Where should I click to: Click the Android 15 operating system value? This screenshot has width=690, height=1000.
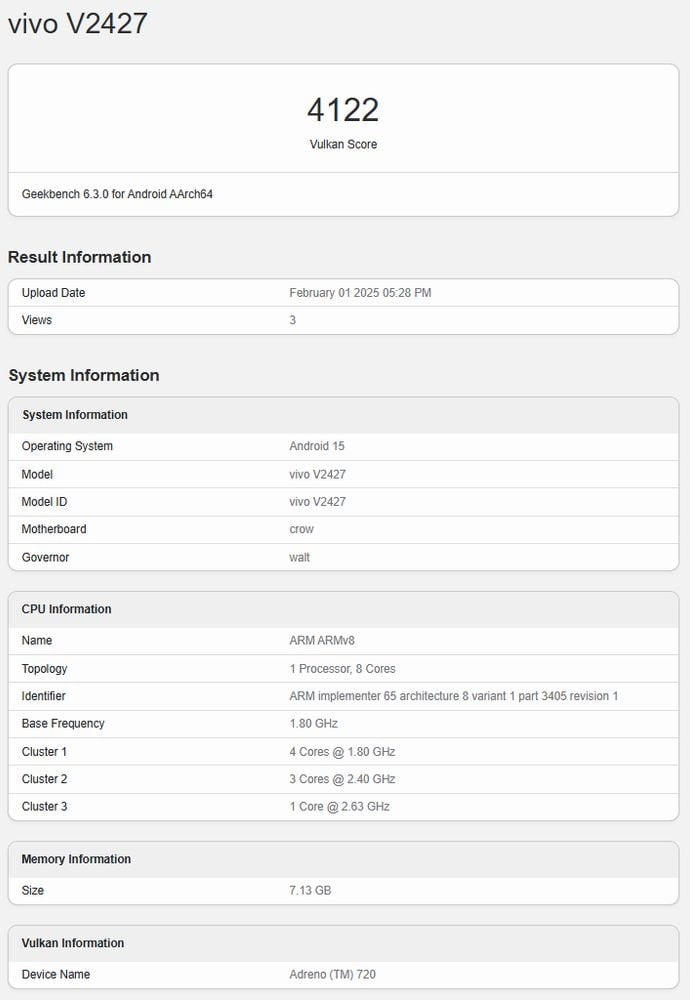[x=317, y=446]
